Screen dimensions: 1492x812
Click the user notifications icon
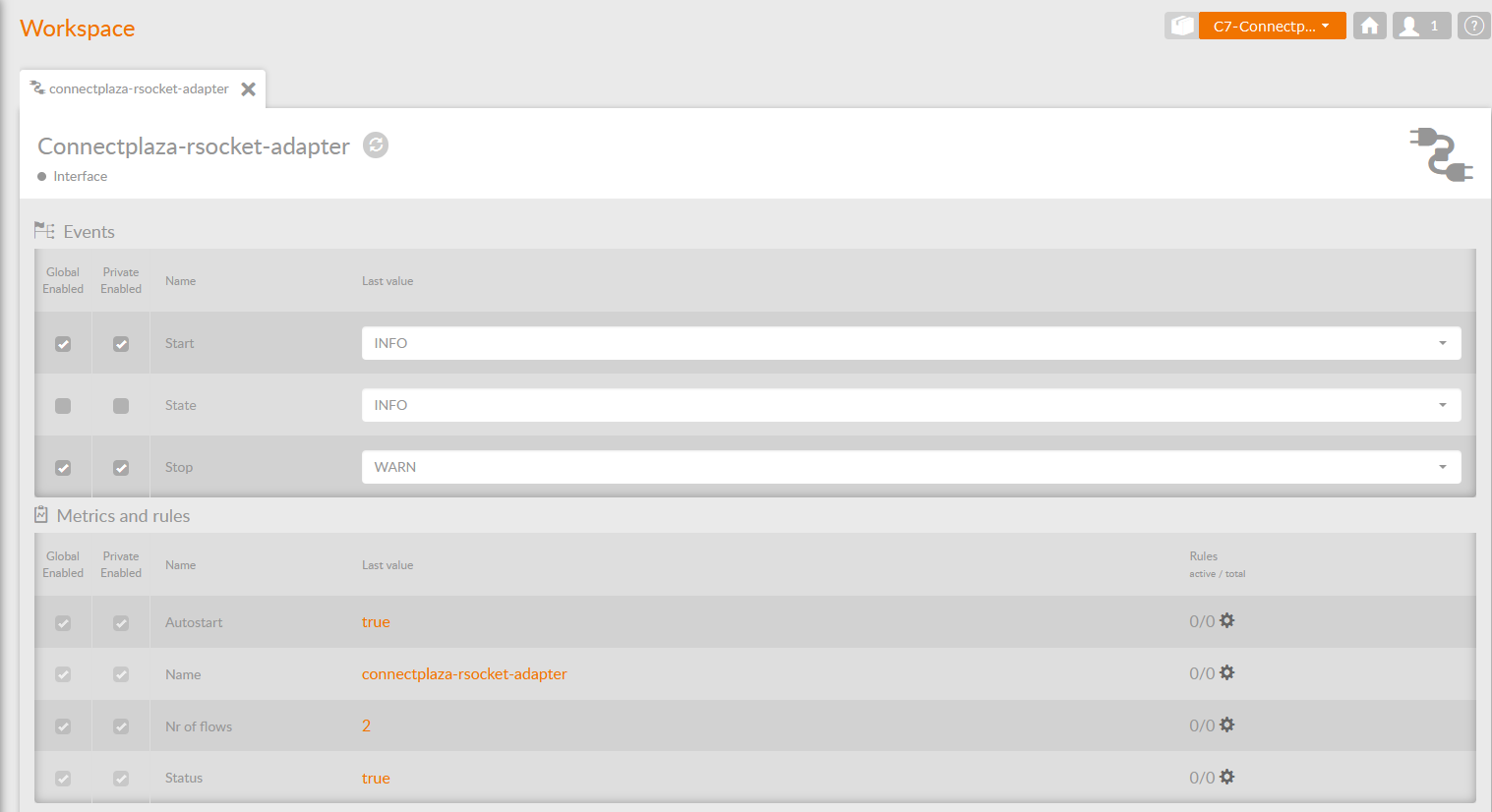1420,27
